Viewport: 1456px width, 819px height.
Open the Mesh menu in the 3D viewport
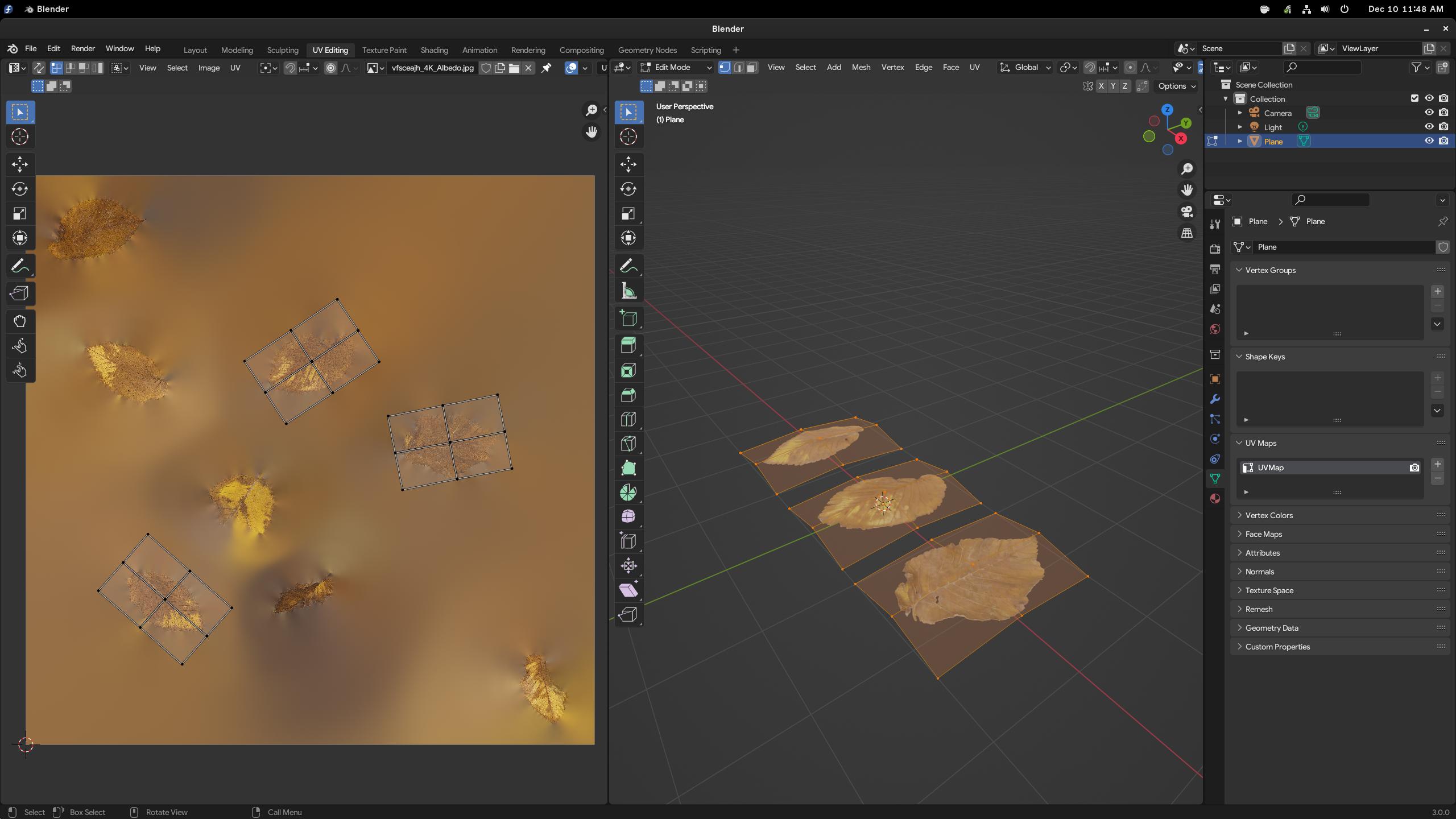click(861, 68)
